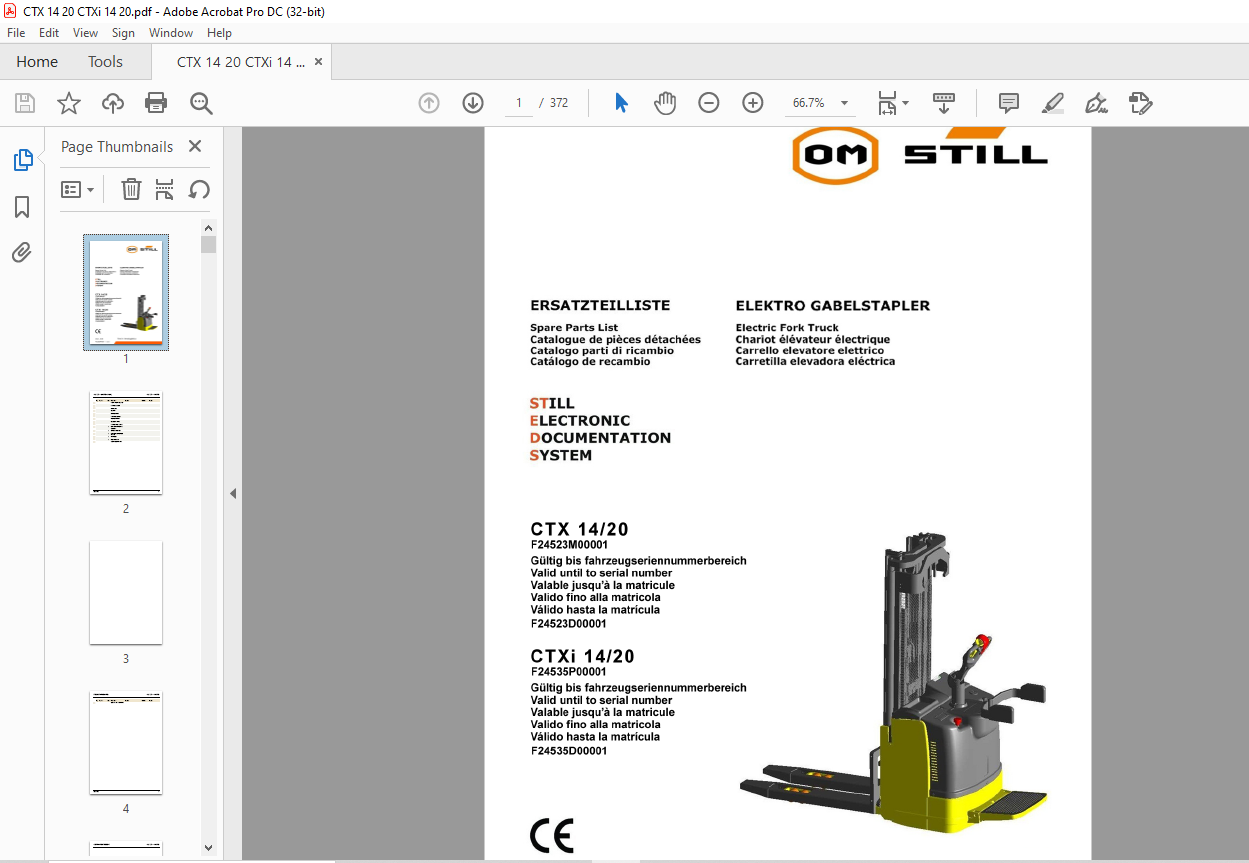Click thumbnails scrollbar down arrow
Viewport: 1249px width, 863px height.
point(209,848)
